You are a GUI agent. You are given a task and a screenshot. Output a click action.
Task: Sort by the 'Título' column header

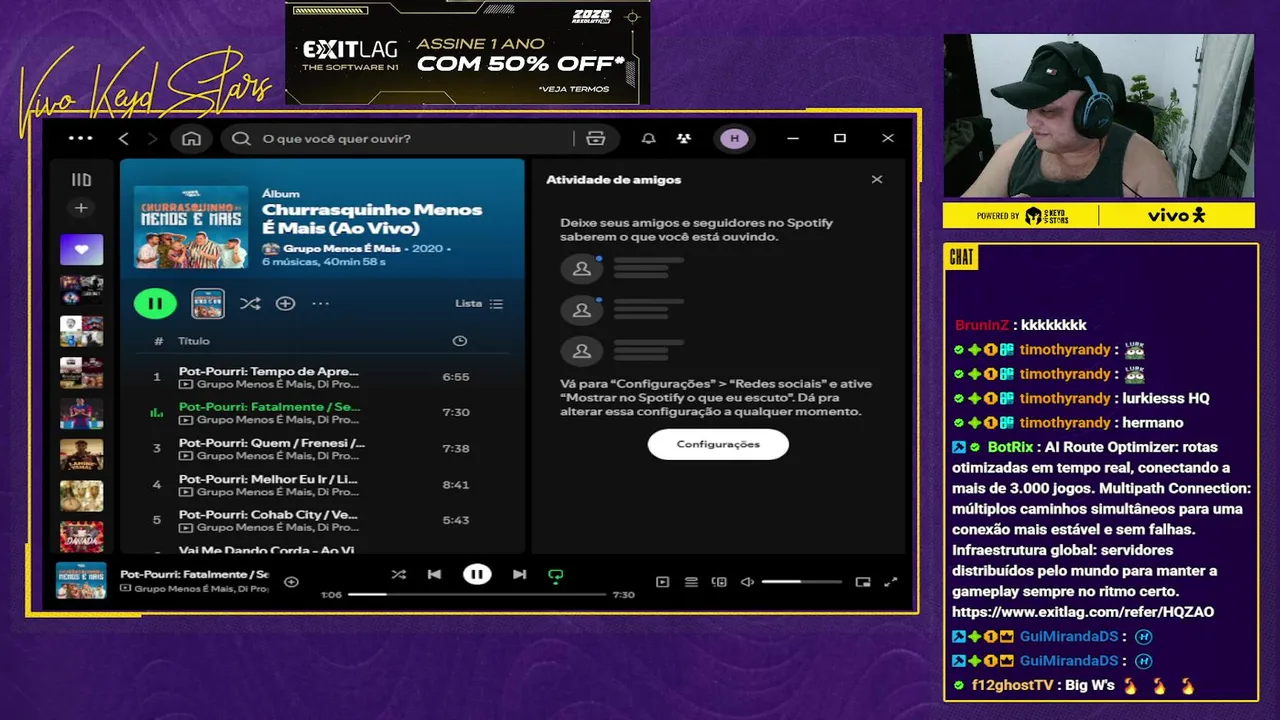pos(194,341)
